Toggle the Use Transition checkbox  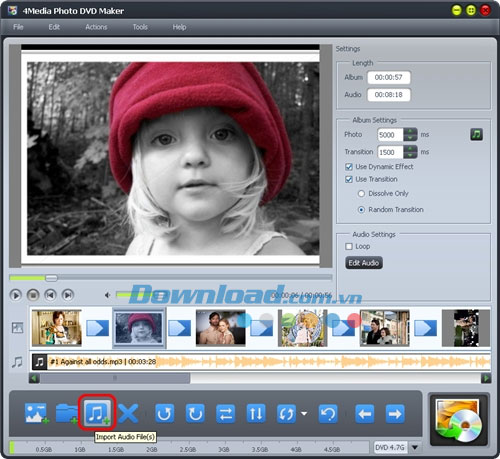[x=349, y=179]
